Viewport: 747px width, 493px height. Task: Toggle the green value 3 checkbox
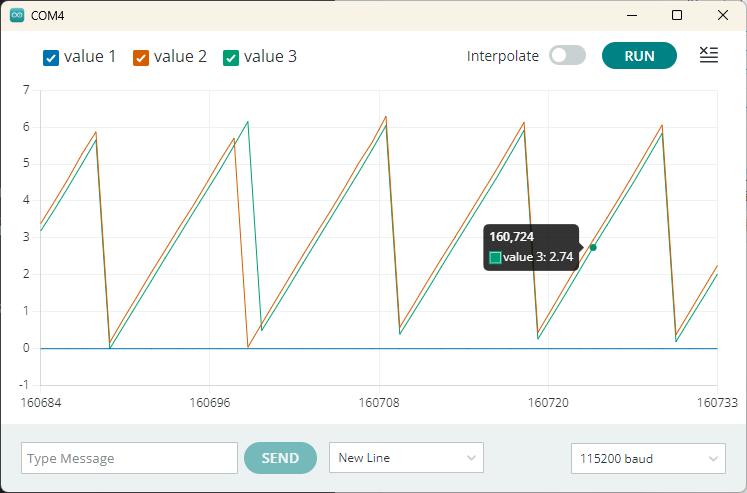pos(231,57)
